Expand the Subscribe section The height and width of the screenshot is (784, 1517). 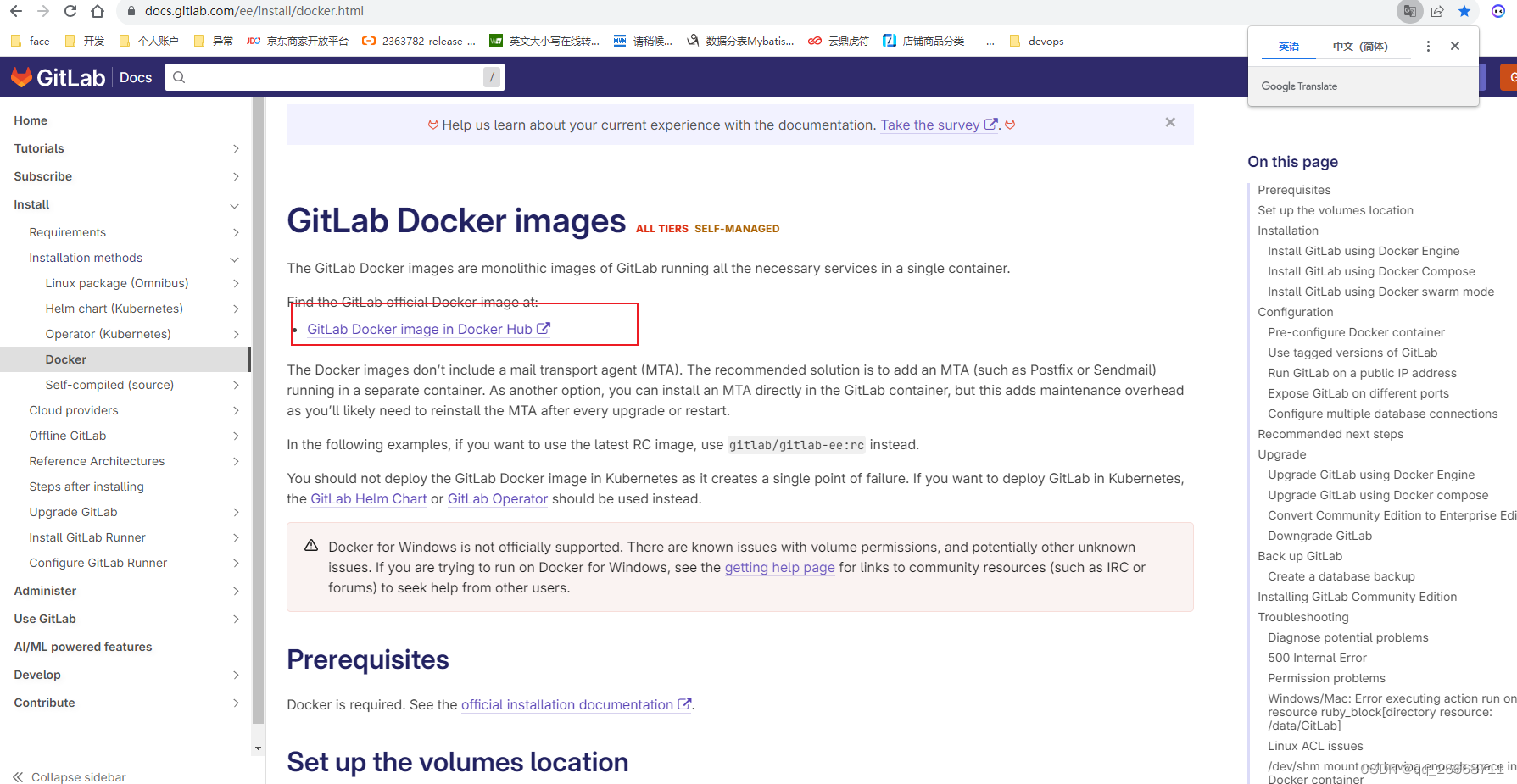click(x=236, y=176)
